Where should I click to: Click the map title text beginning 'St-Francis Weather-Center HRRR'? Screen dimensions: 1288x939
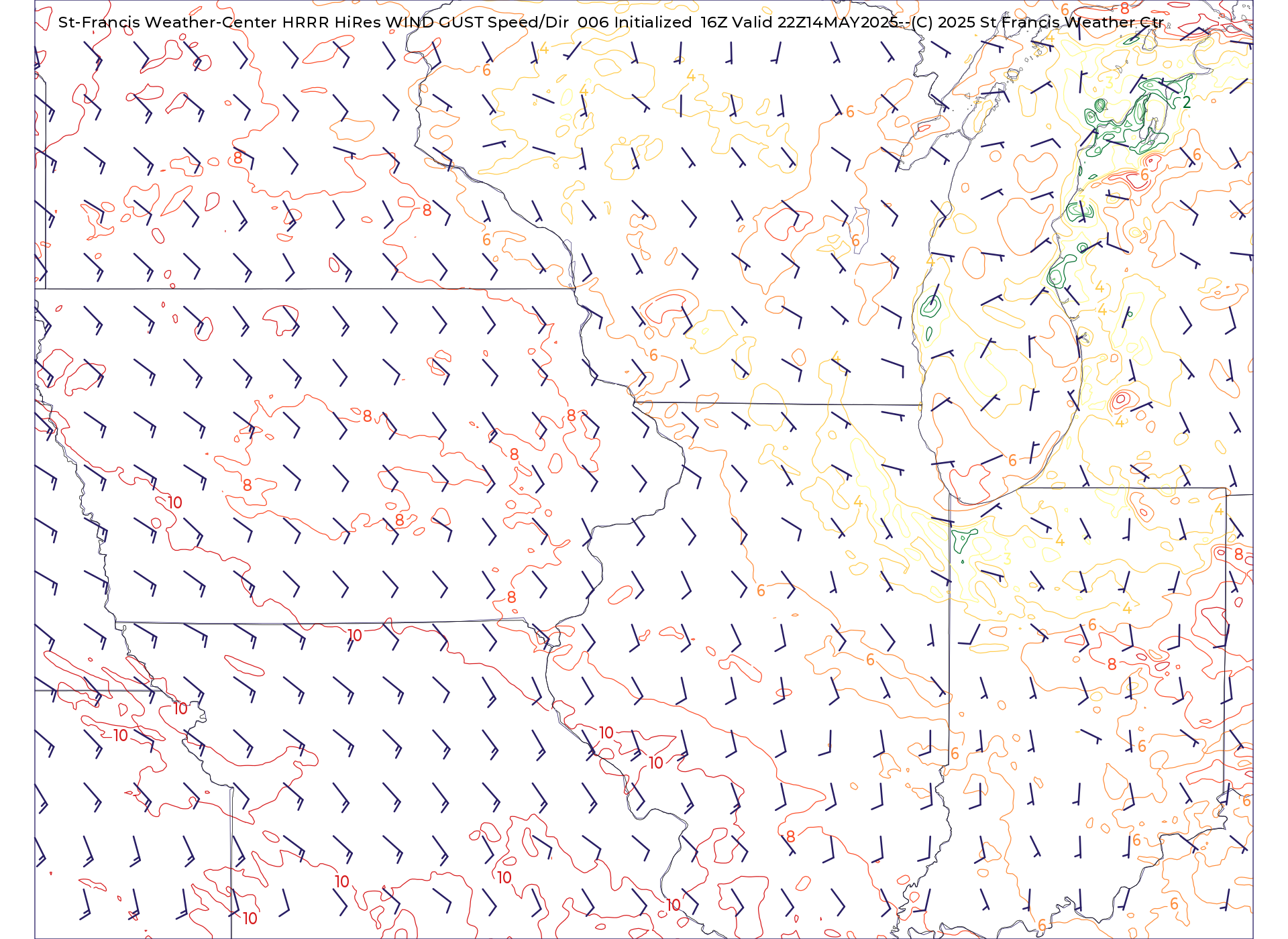pos(610,22)
